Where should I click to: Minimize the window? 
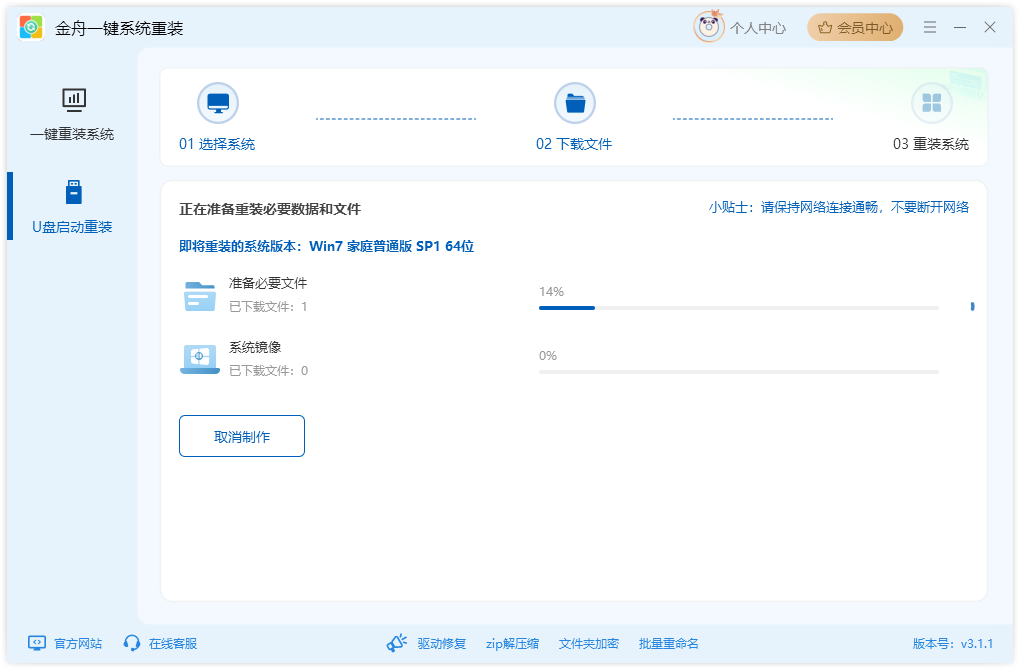point(960,27)
